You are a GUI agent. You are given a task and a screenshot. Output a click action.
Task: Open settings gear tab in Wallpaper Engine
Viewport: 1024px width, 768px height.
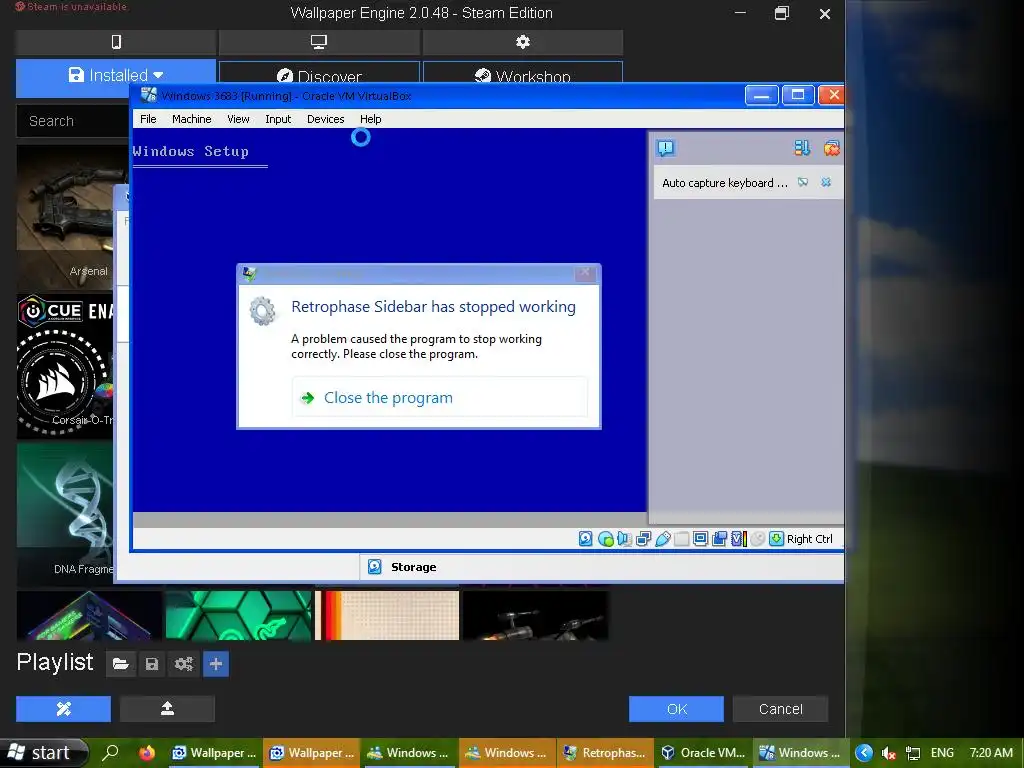tap(522, 42)
